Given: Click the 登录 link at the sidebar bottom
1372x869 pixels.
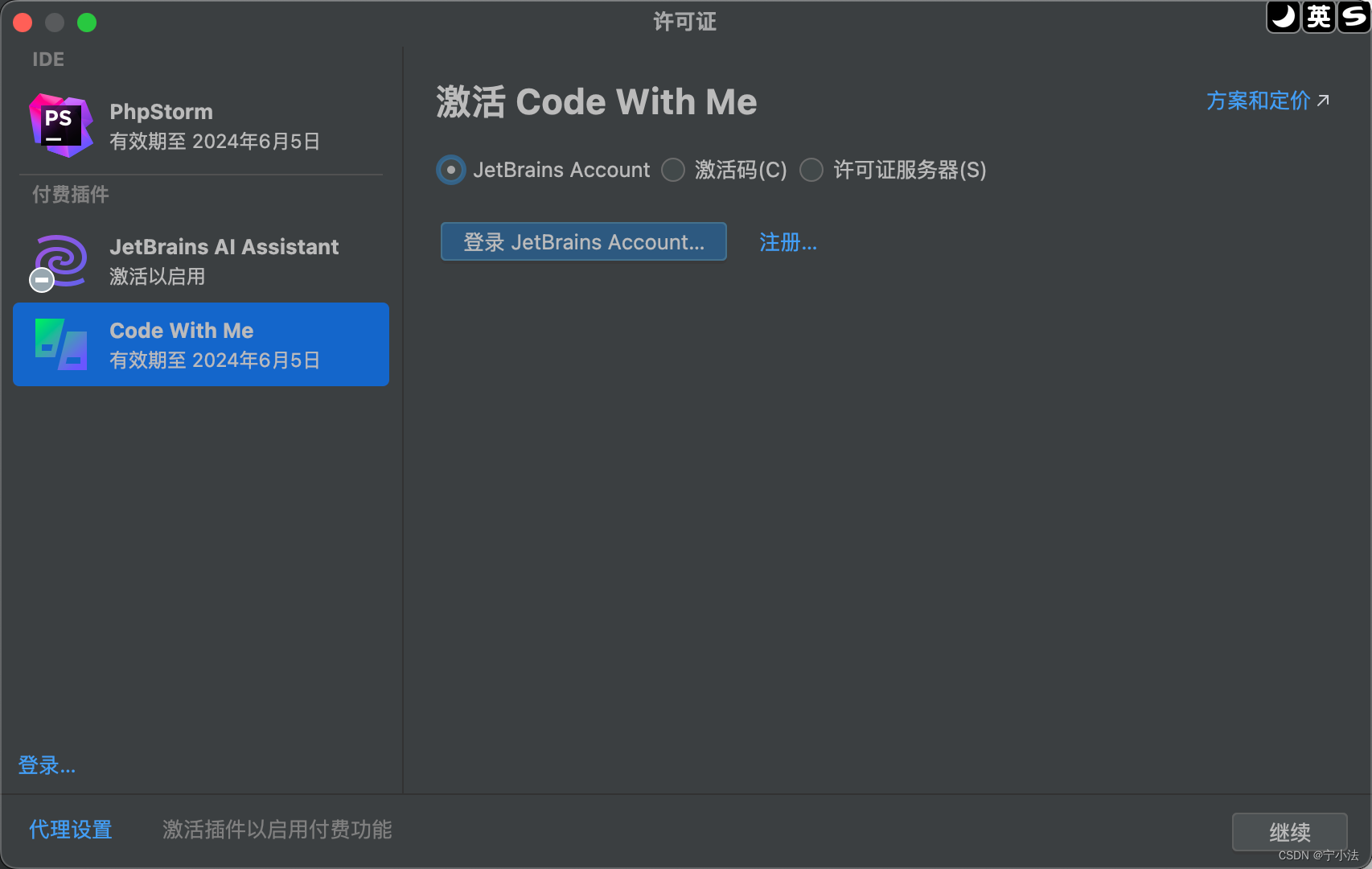Looking at the screenshot, I should 46,765.
